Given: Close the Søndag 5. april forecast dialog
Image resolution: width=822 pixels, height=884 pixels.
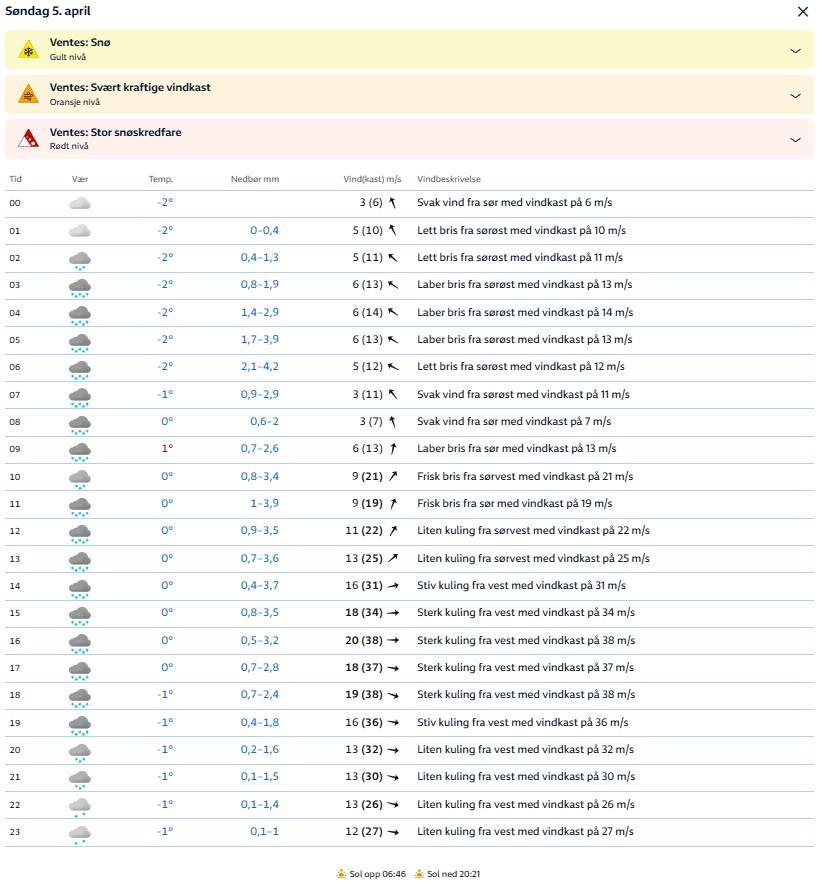Looking at the screenshot, I should 802,12.
